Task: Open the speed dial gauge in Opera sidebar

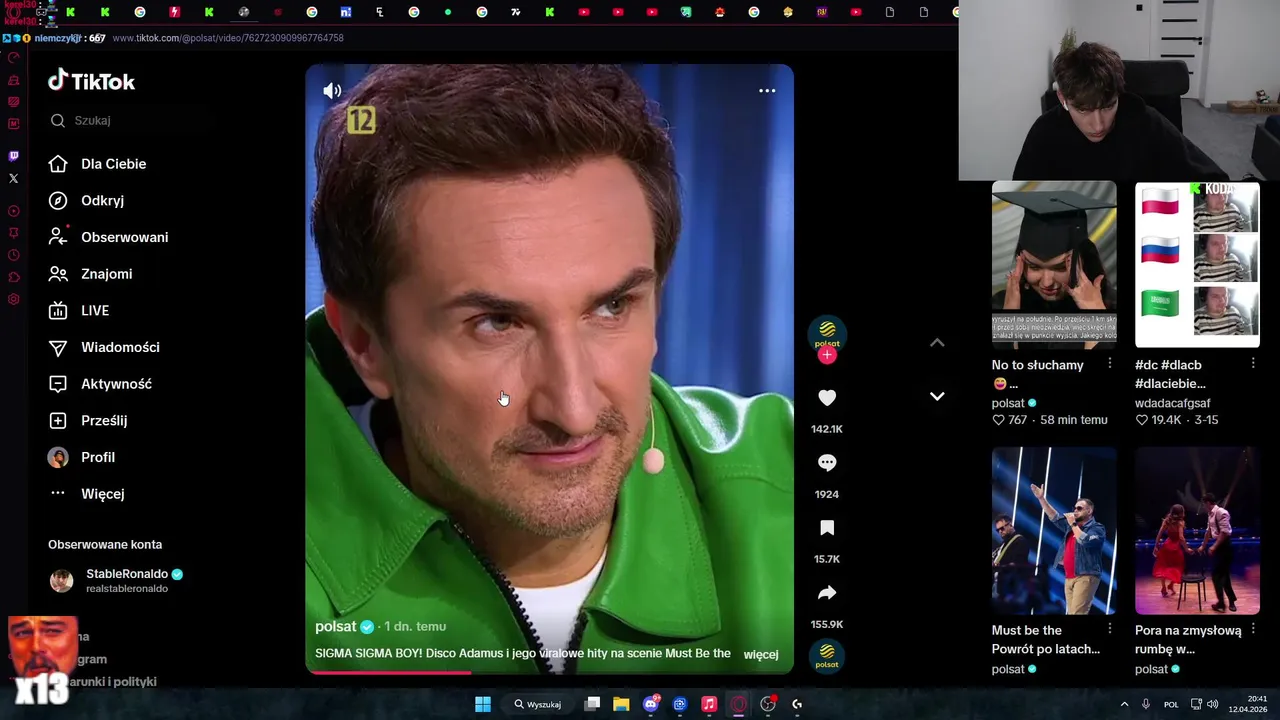Action: coord(13,58)
